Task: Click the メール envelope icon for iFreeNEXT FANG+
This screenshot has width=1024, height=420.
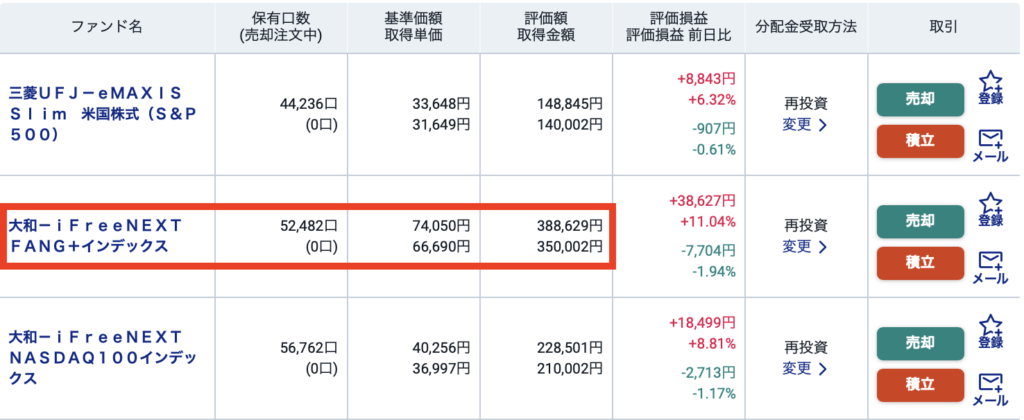Action: pos(990,266)
